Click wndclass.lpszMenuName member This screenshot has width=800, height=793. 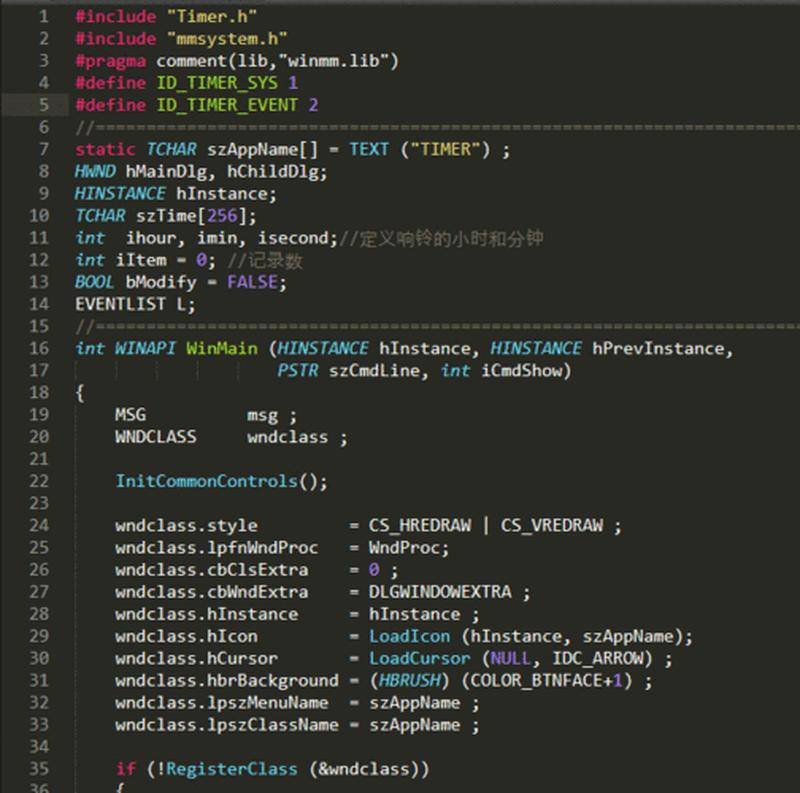[222, 703]
